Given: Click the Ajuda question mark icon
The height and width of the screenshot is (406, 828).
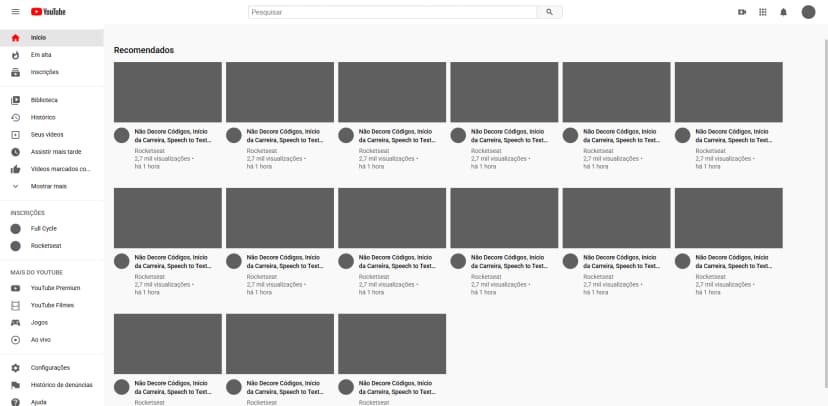Looking at the screenshot, I should point(15,402).
